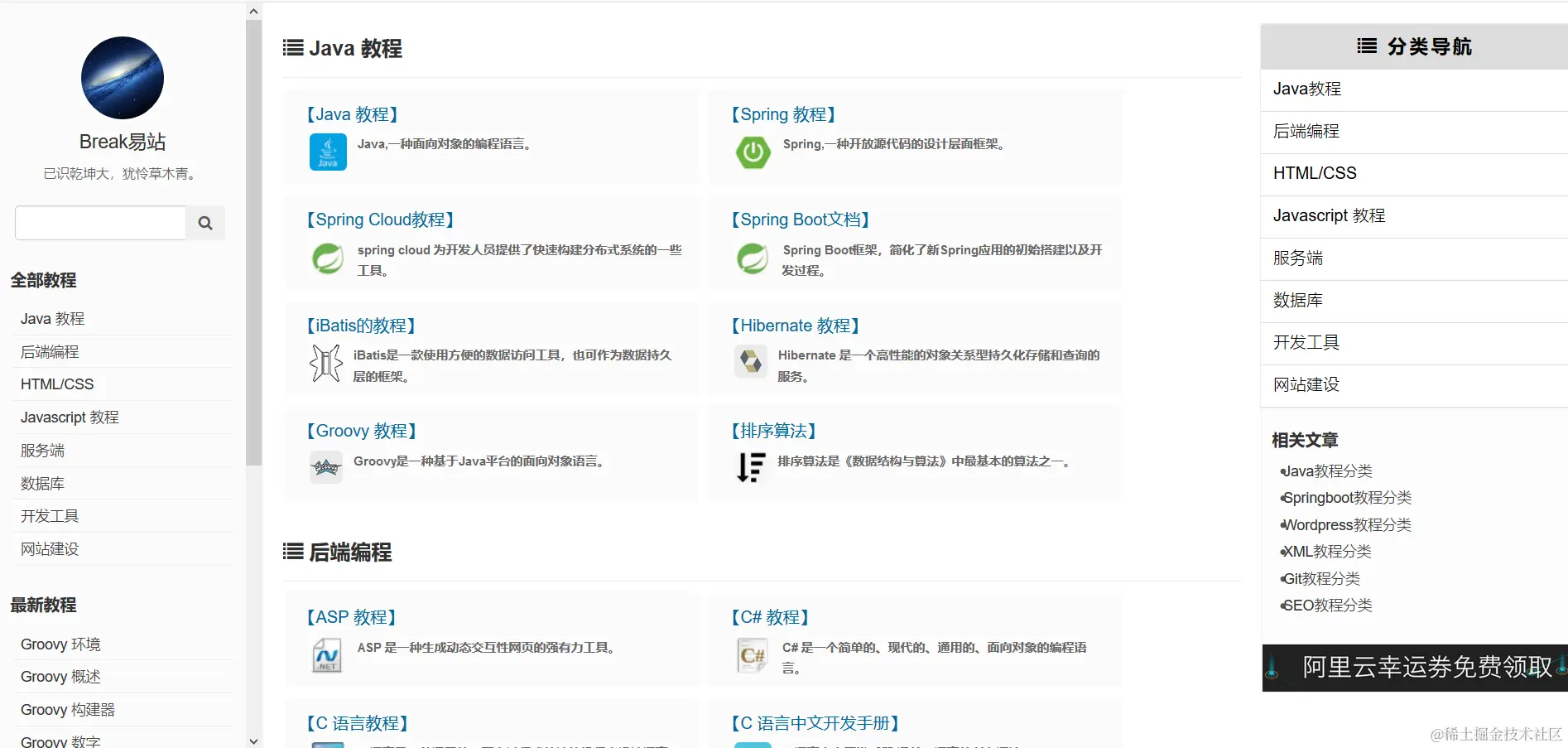The width and height of the screenshot is (1568, 748).
Task: Click the green Spring power icon
Action: coord(753,152)
